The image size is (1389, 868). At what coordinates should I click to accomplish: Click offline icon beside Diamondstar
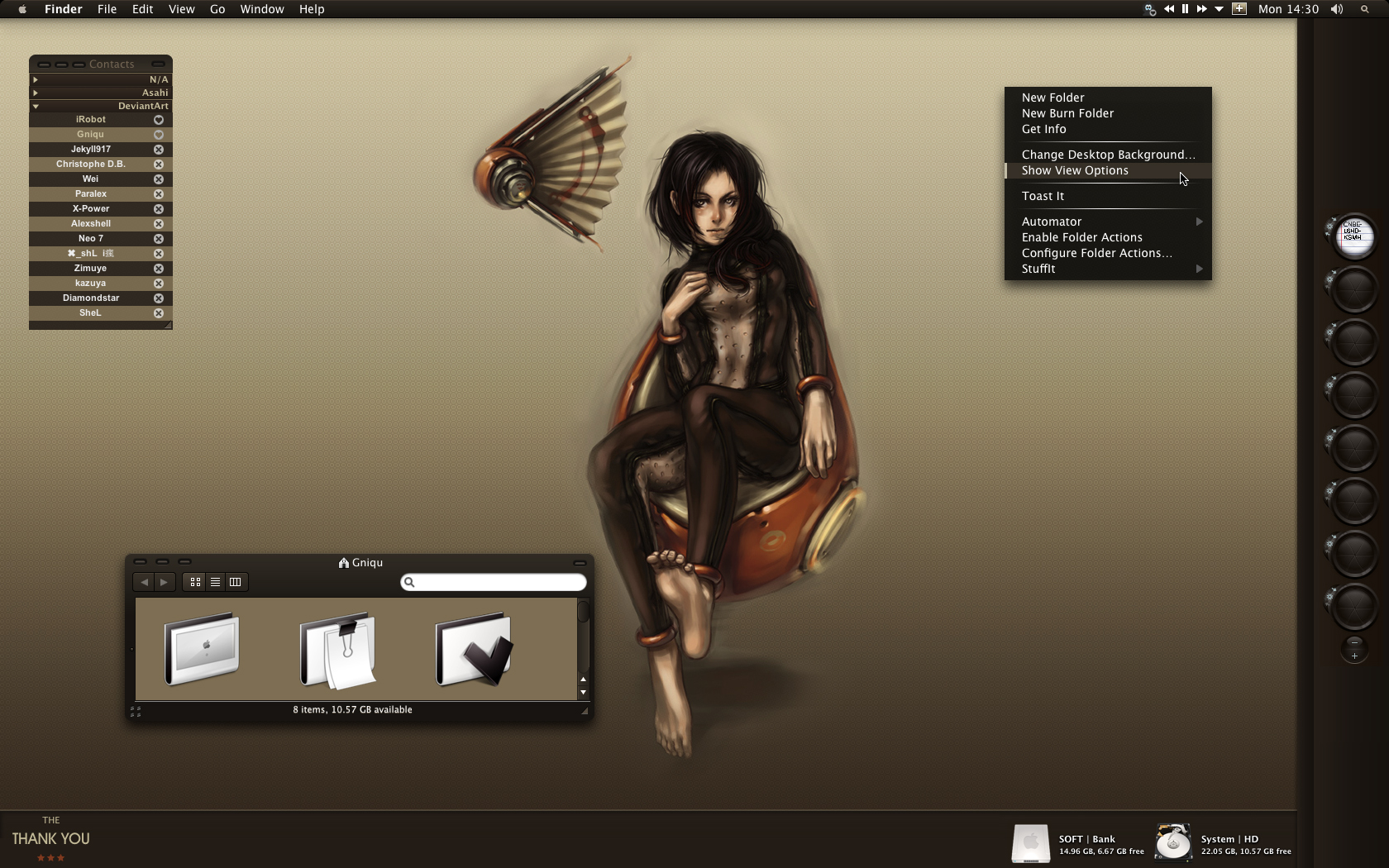pyautogui.click(x=159, y=298)
